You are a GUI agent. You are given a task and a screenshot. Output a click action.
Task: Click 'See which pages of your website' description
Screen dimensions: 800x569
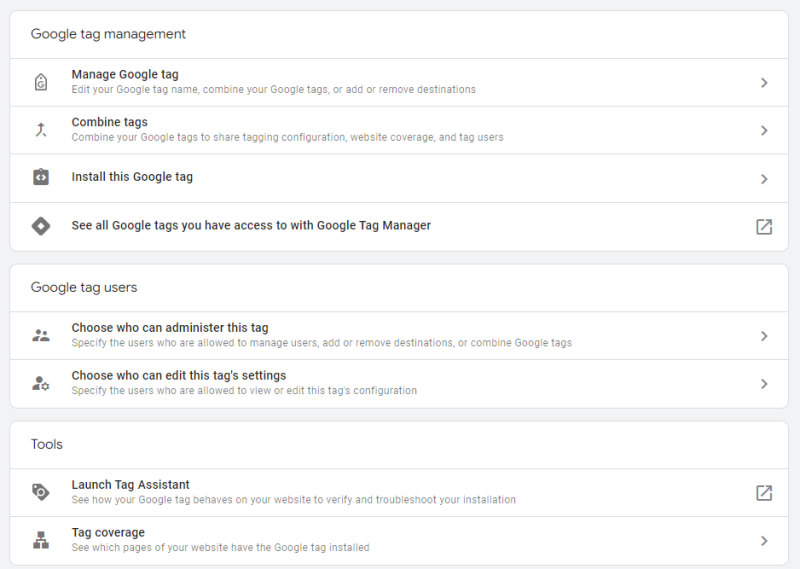[220, 548]
